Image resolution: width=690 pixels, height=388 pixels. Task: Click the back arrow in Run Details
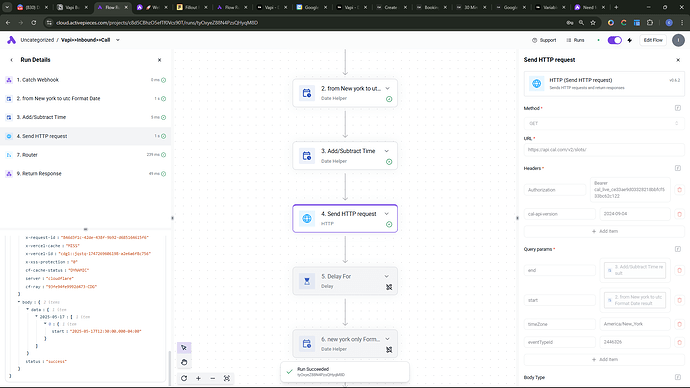point(11,60)
